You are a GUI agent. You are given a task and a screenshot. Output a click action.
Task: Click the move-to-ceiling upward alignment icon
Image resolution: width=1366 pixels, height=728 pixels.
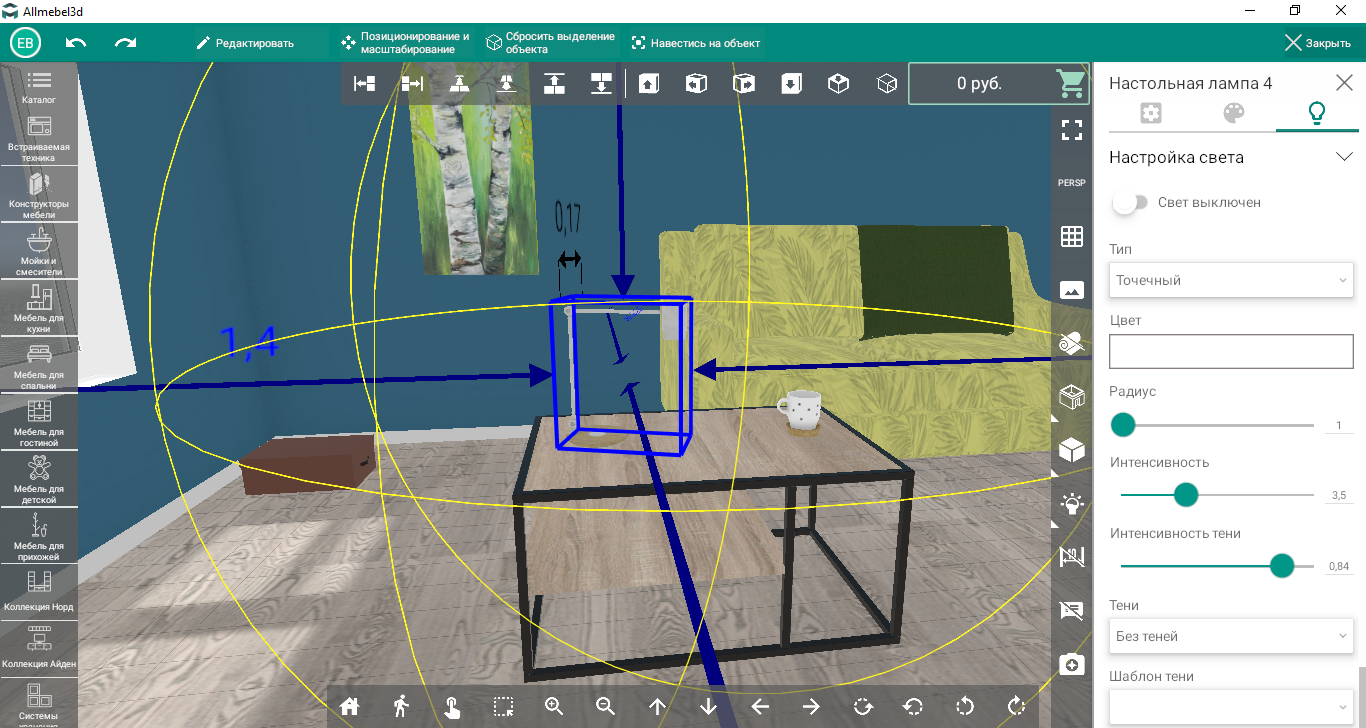coord(554,84)
